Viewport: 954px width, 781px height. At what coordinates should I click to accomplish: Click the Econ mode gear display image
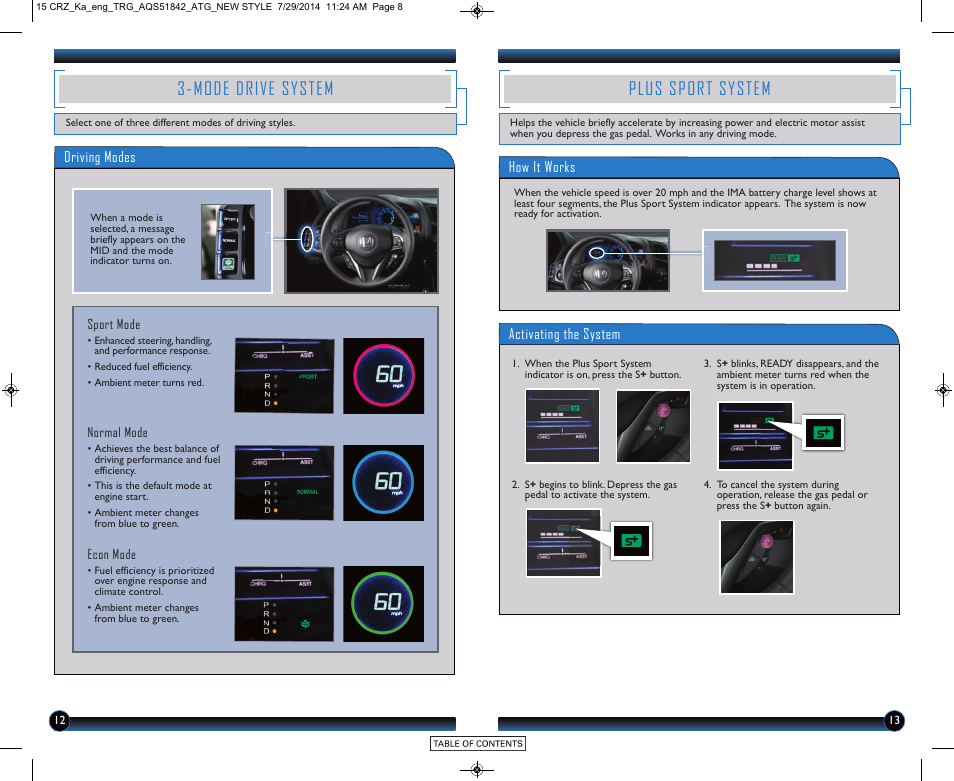pyautogui.click(x=284, y=604)
